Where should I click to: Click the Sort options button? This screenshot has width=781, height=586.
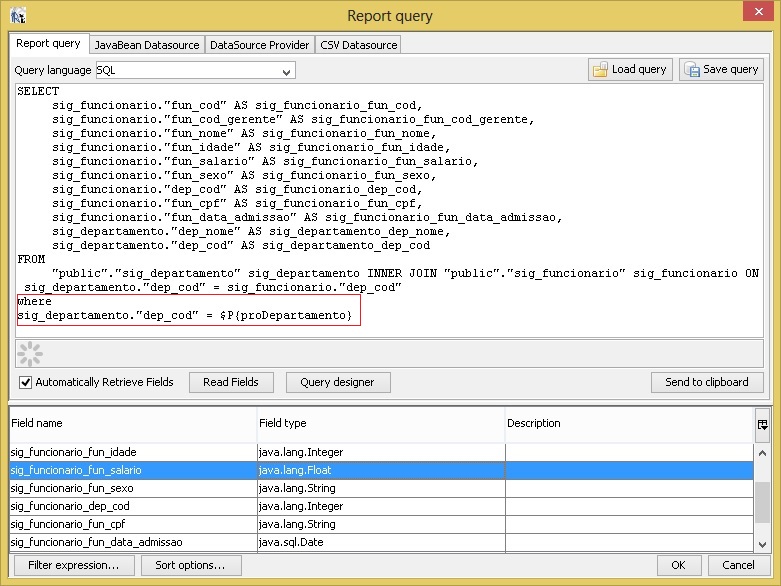click(x=190, y=565)
